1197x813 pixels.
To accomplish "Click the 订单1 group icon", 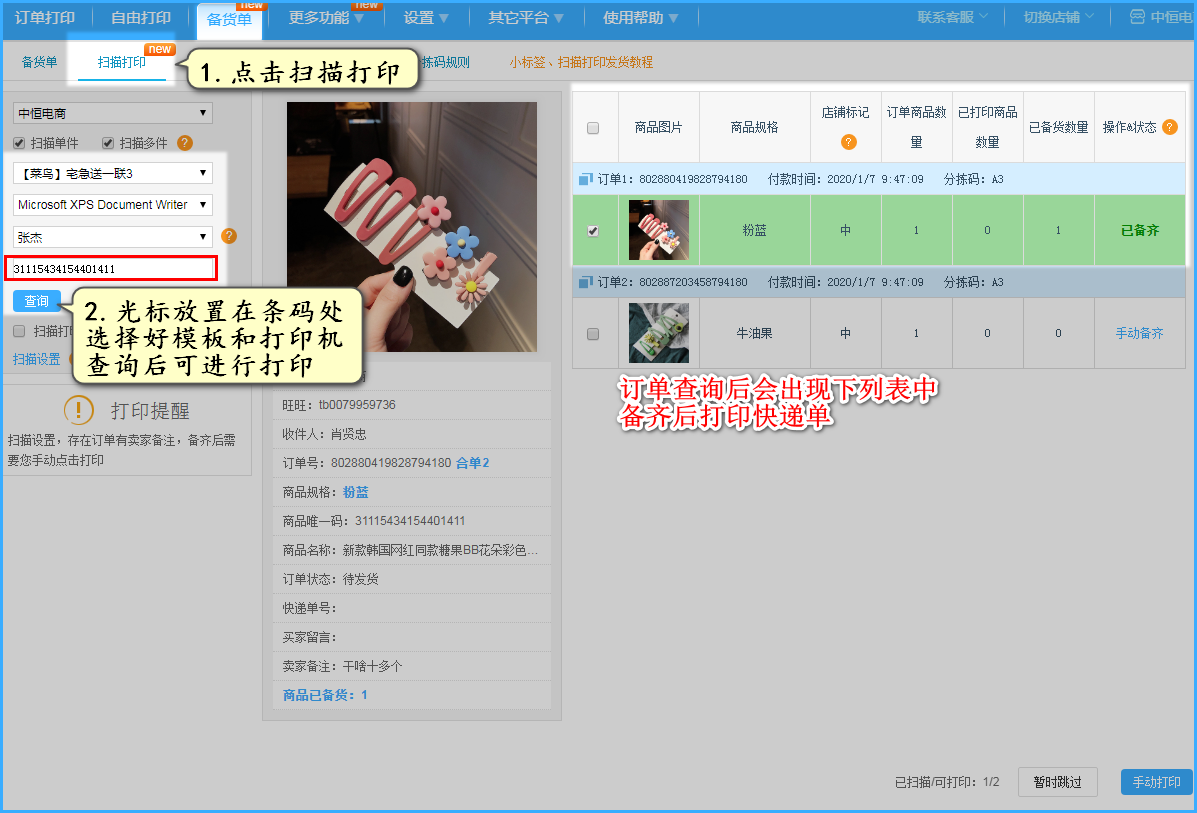I will click(x=586, y=179).
